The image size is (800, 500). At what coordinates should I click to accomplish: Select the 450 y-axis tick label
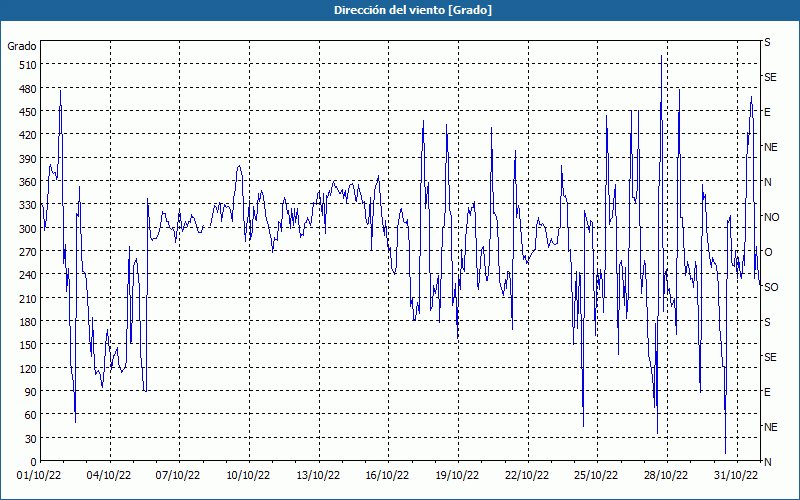click(x=28, y=112)
